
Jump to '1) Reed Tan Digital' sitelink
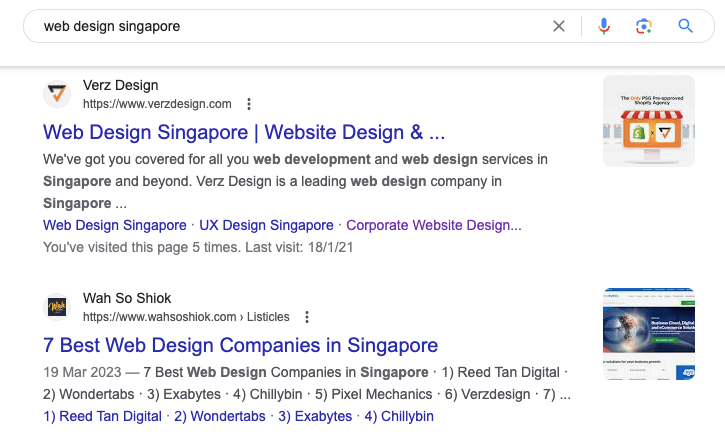click(x=102, y=416)
